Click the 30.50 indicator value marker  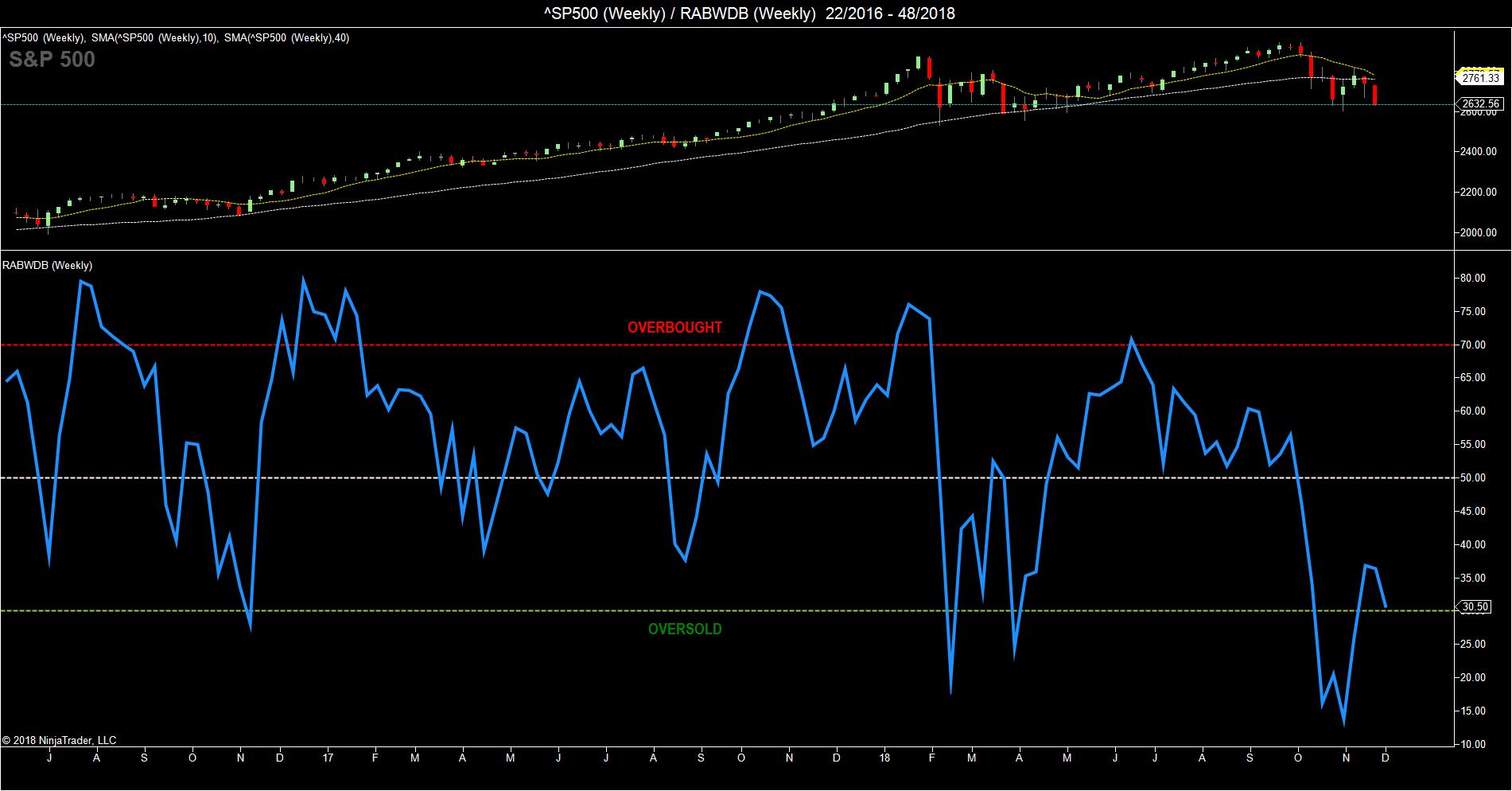(1475, 607)
